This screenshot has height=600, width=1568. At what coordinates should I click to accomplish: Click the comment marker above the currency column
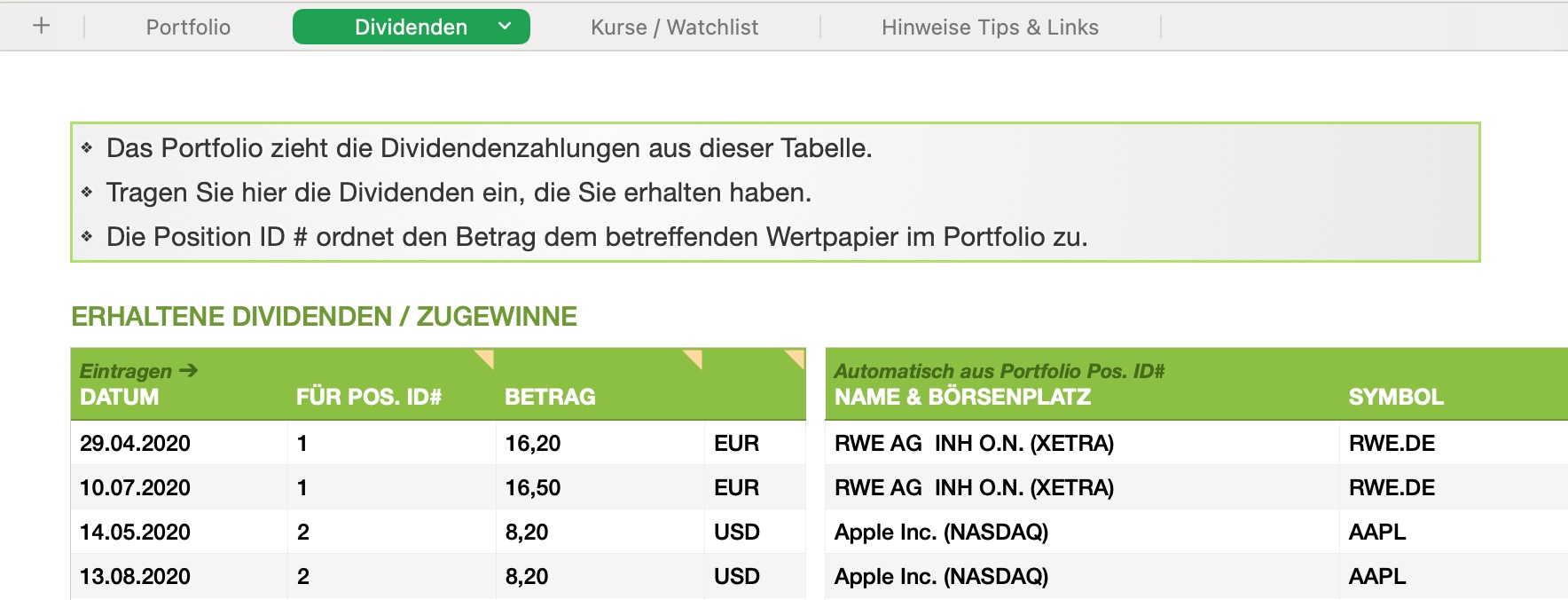click(x=796, y=358)
